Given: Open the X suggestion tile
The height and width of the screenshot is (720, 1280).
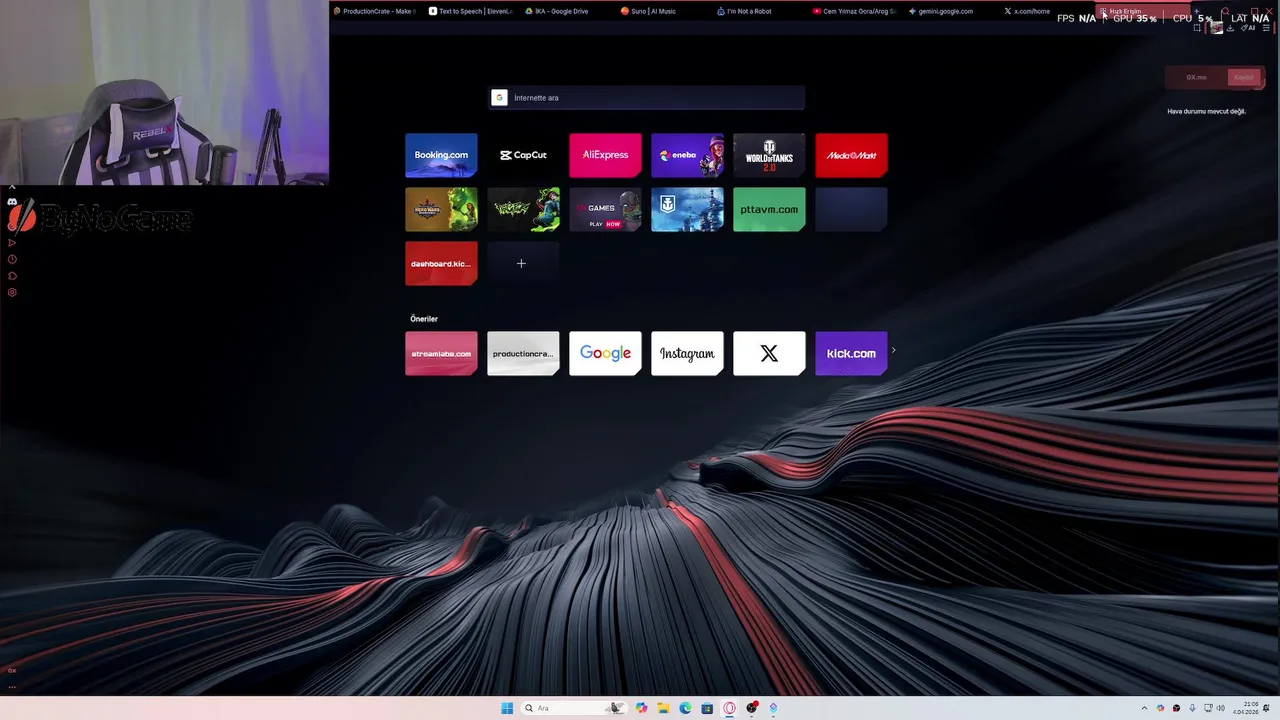Looking at the screenshot, I should 769,353.
